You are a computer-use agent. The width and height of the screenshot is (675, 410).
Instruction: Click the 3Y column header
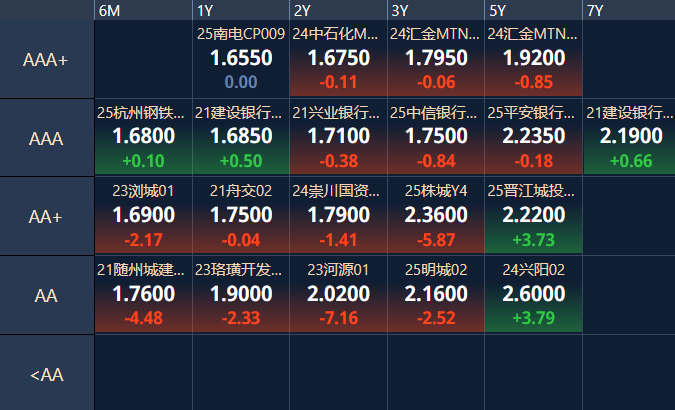(435, 10)
